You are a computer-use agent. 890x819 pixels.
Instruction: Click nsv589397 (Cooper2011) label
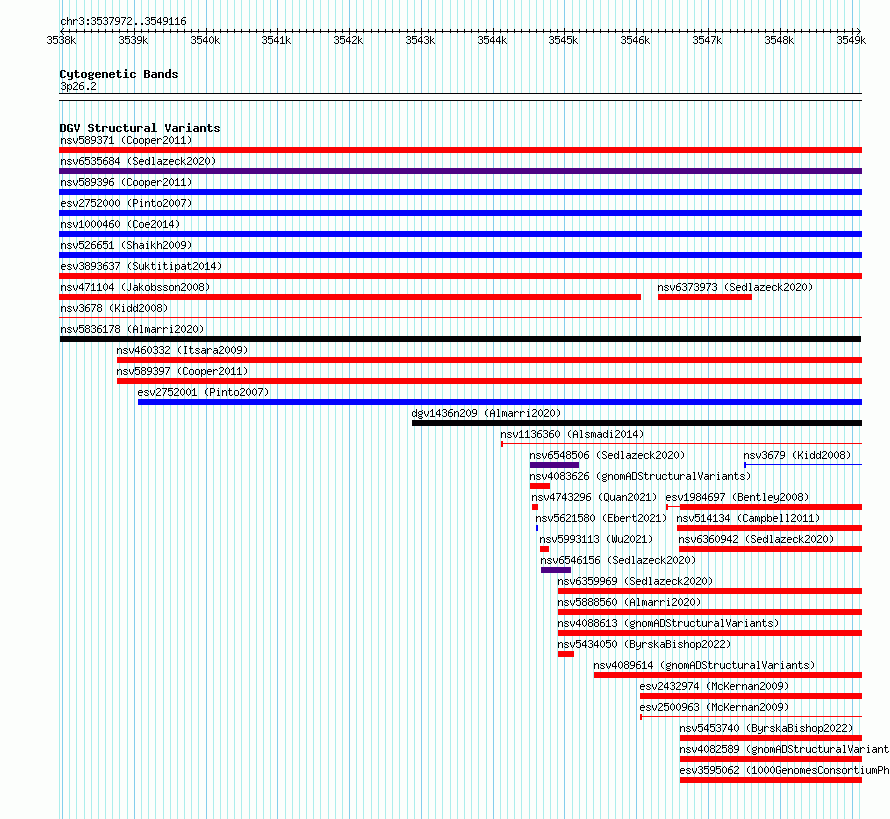[182, 371]
